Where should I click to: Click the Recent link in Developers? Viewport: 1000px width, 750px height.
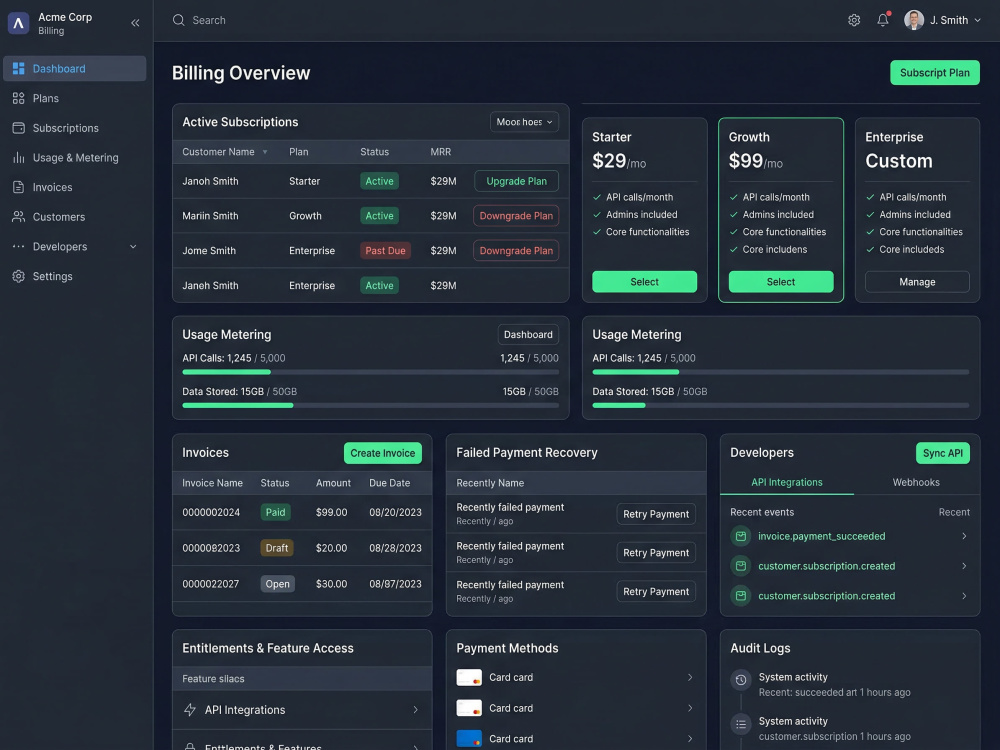(x=954, y=512)
